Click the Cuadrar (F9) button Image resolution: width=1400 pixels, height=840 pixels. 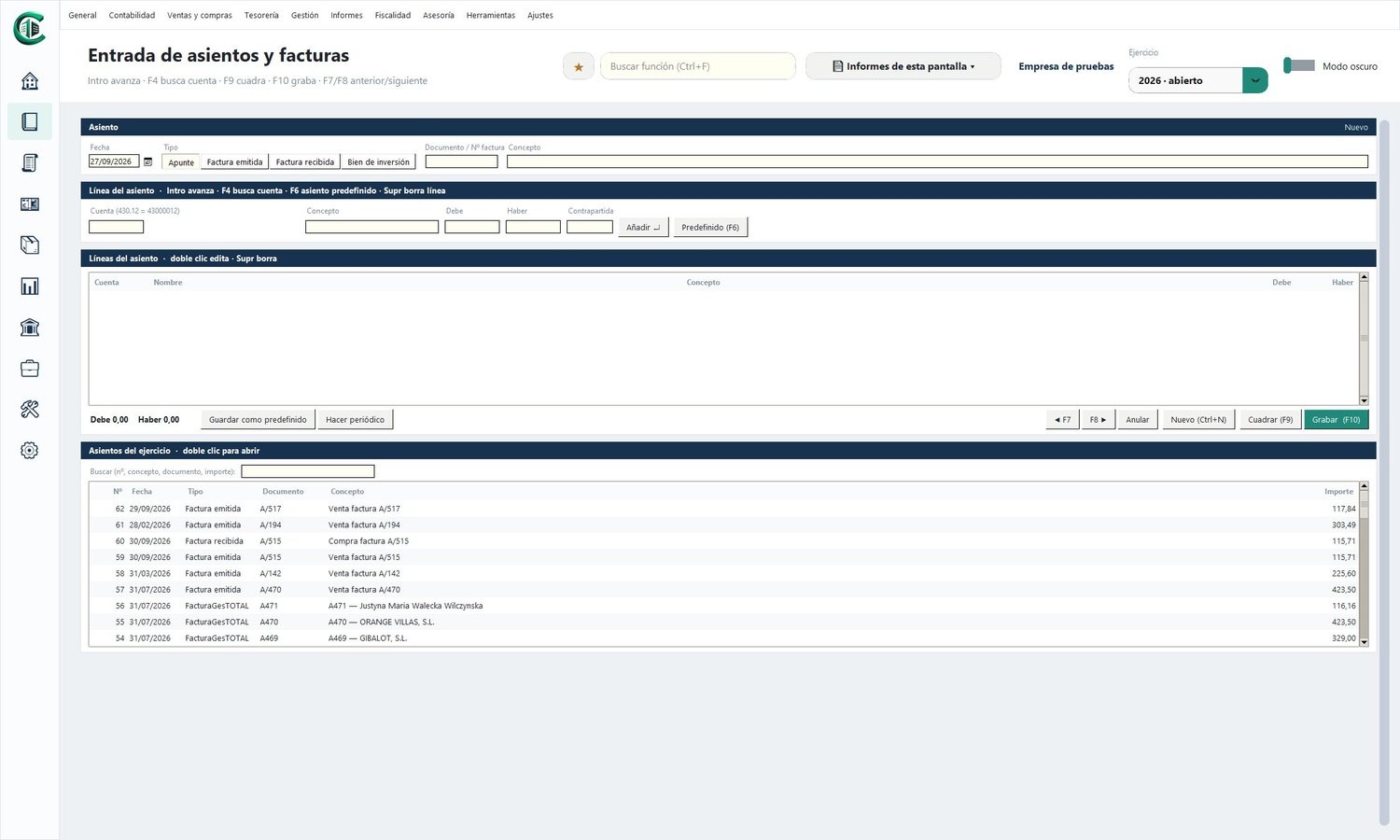click(x=1270, y=420)
